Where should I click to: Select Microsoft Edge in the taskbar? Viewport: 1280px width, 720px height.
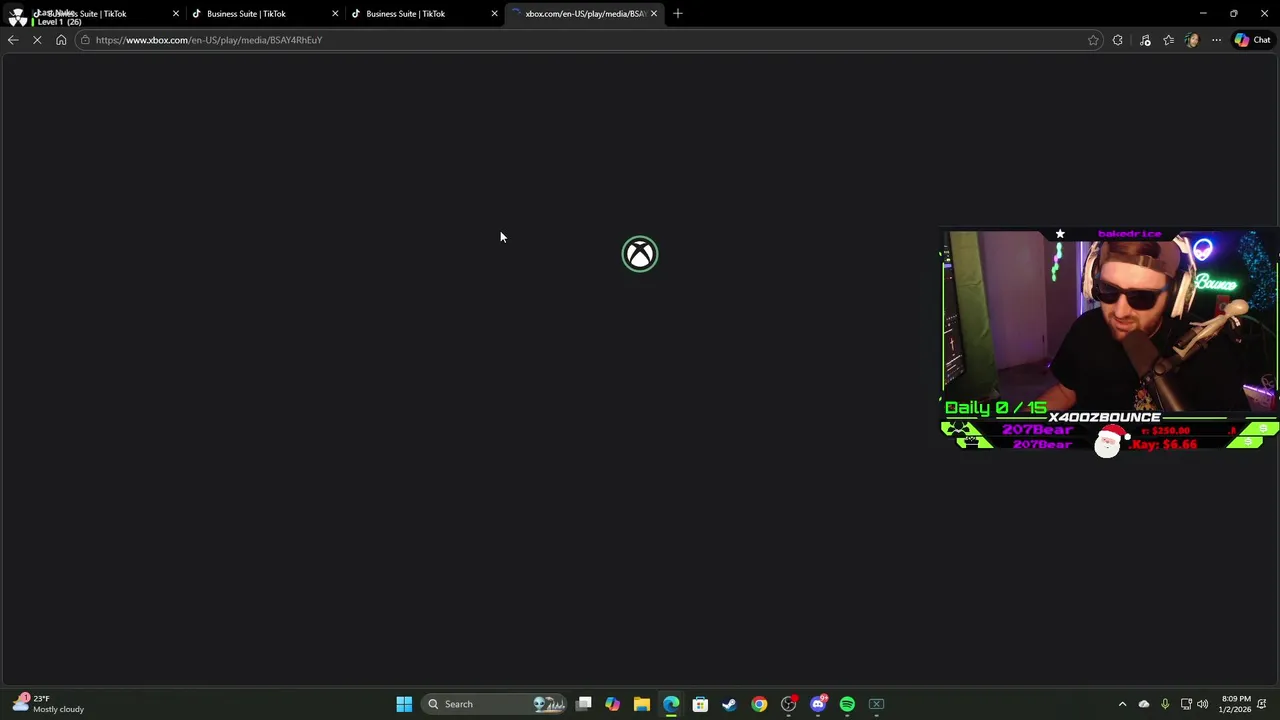coord(671,704)
